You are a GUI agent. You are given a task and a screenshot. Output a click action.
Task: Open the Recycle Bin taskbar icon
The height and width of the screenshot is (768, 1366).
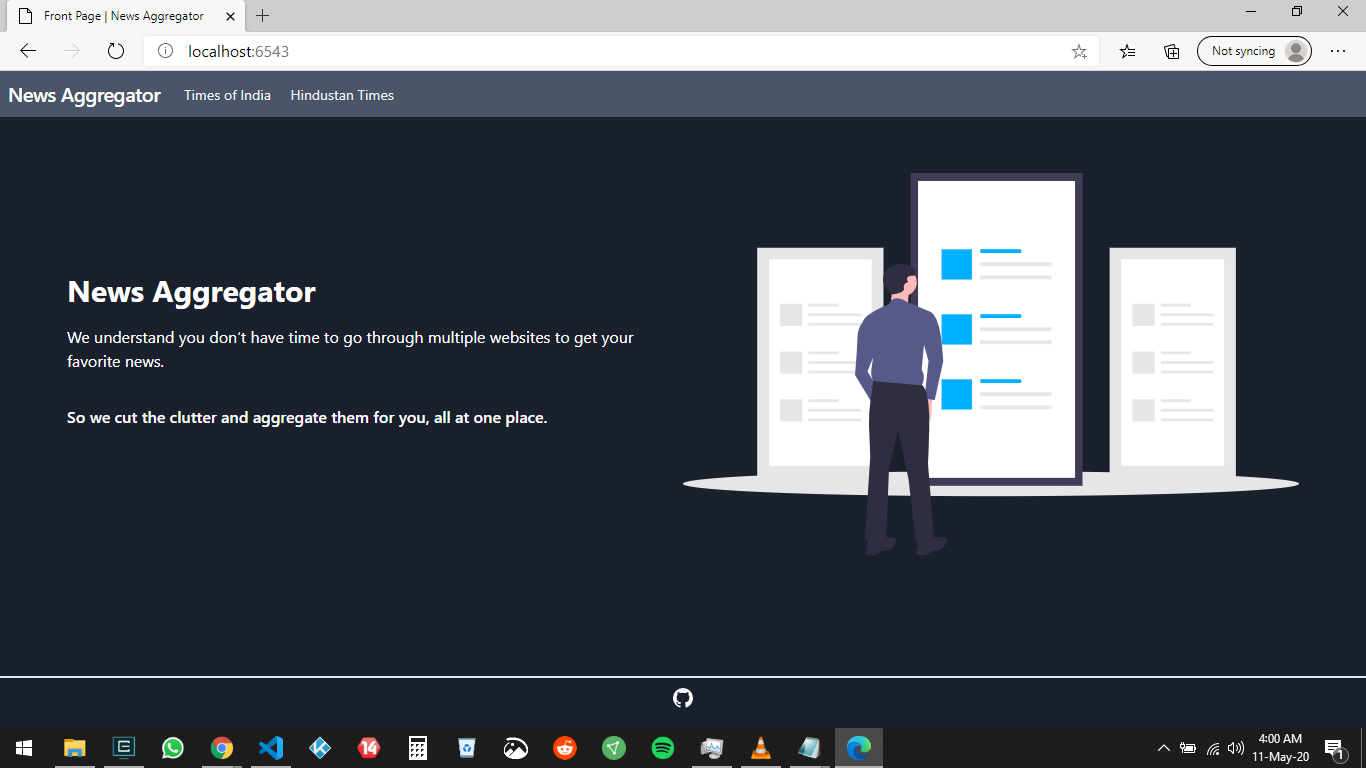coord(467,748)
